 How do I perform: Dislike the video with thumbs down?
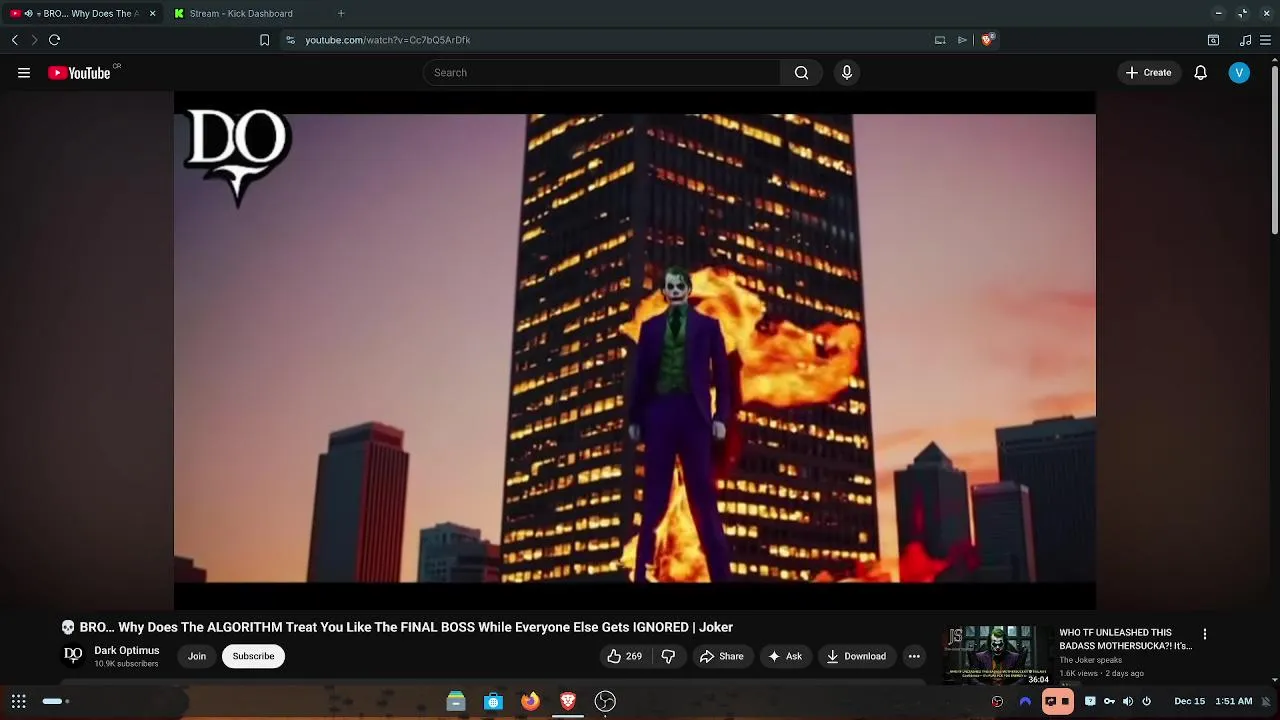(x=668, y=656)
